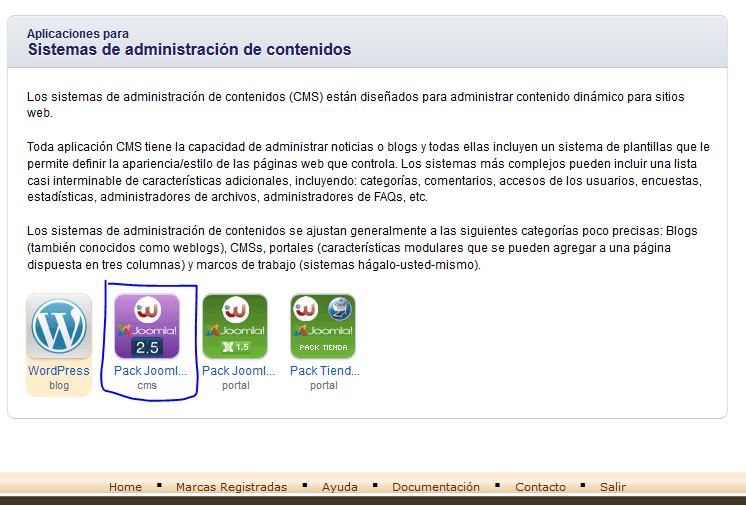The width and height of the screenshot is (746, 505).
Task: Click the 'portal' label under Pack Tiend...
Action: pos(324,386)
